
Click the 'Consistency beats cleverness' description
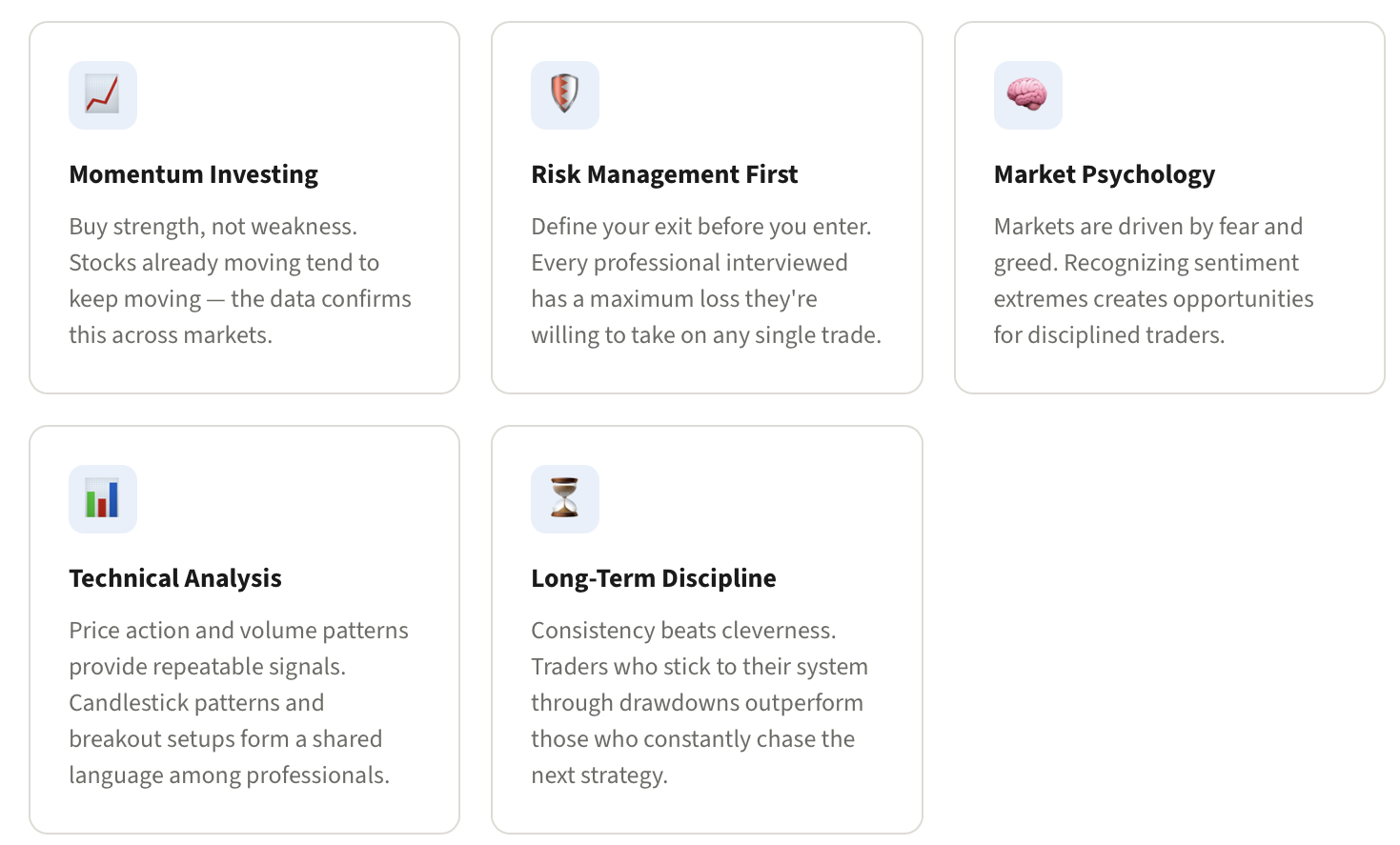[700, 703]
